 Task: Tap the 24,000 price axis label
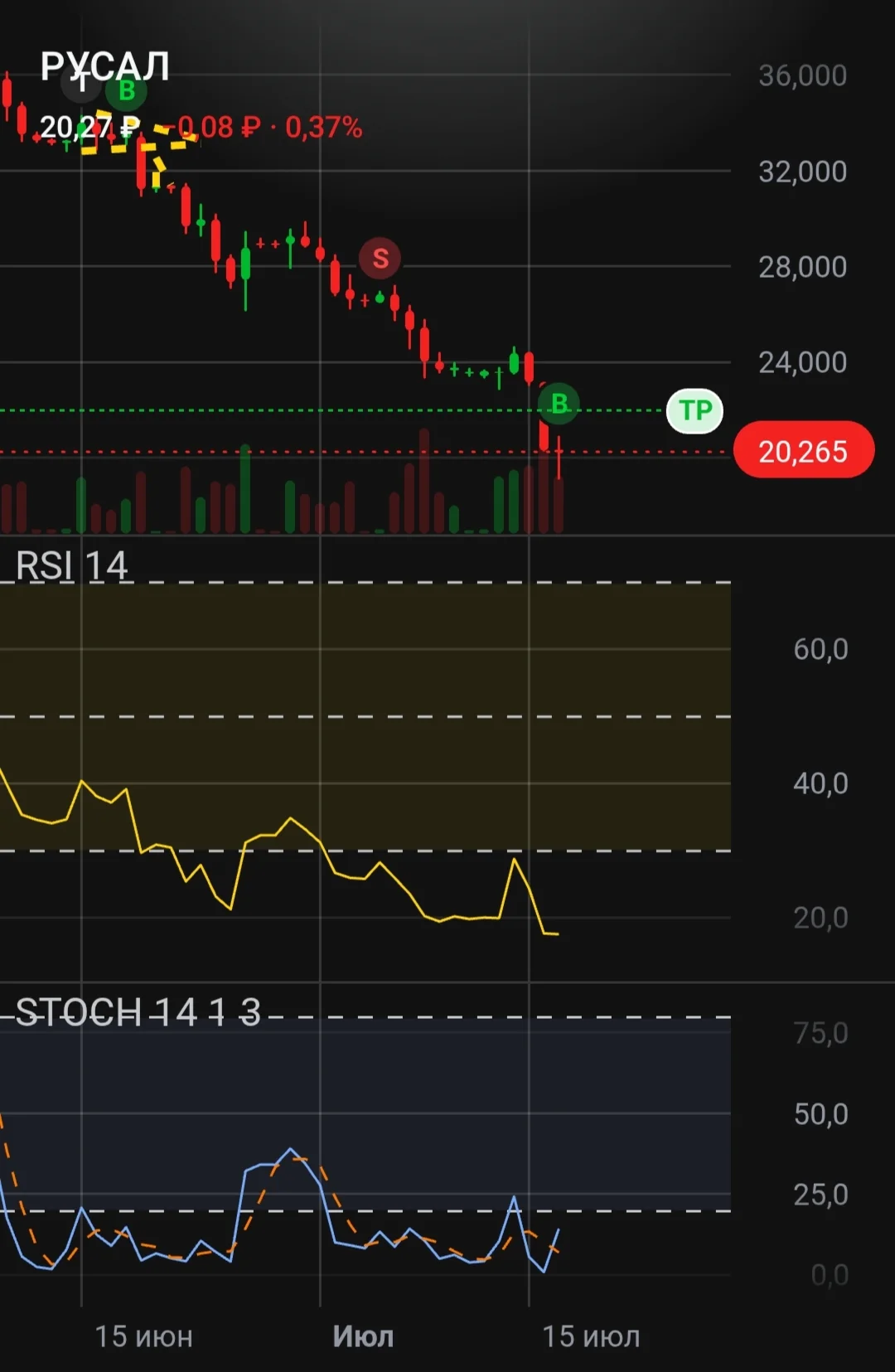click(802, 362)
